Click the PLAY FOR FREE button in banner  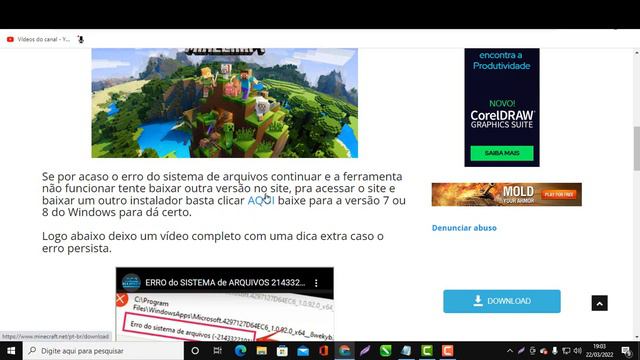(x=559, y=194)
